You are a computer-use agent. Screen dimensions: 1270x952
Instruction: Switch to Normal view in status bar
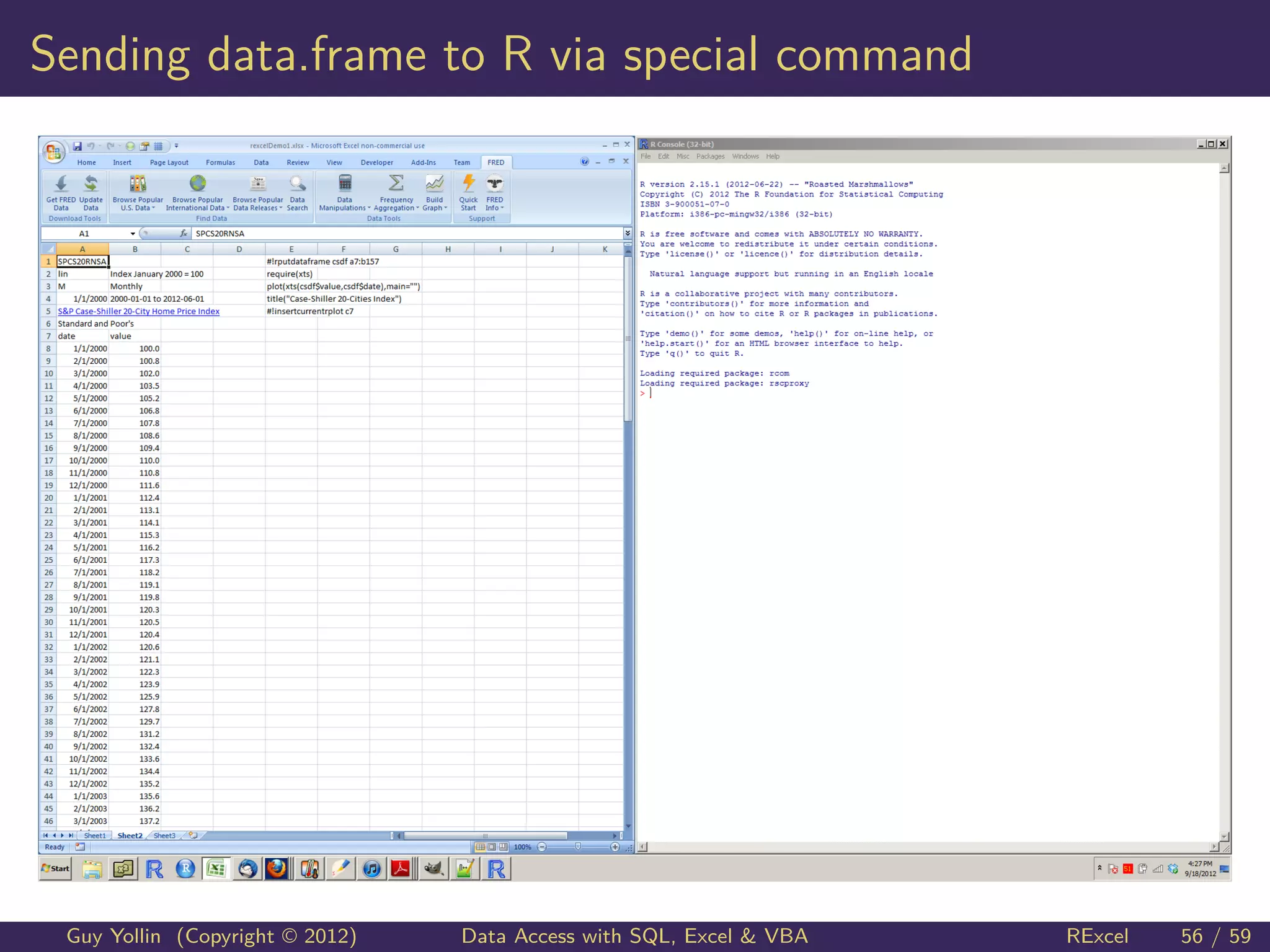point(480,847)
